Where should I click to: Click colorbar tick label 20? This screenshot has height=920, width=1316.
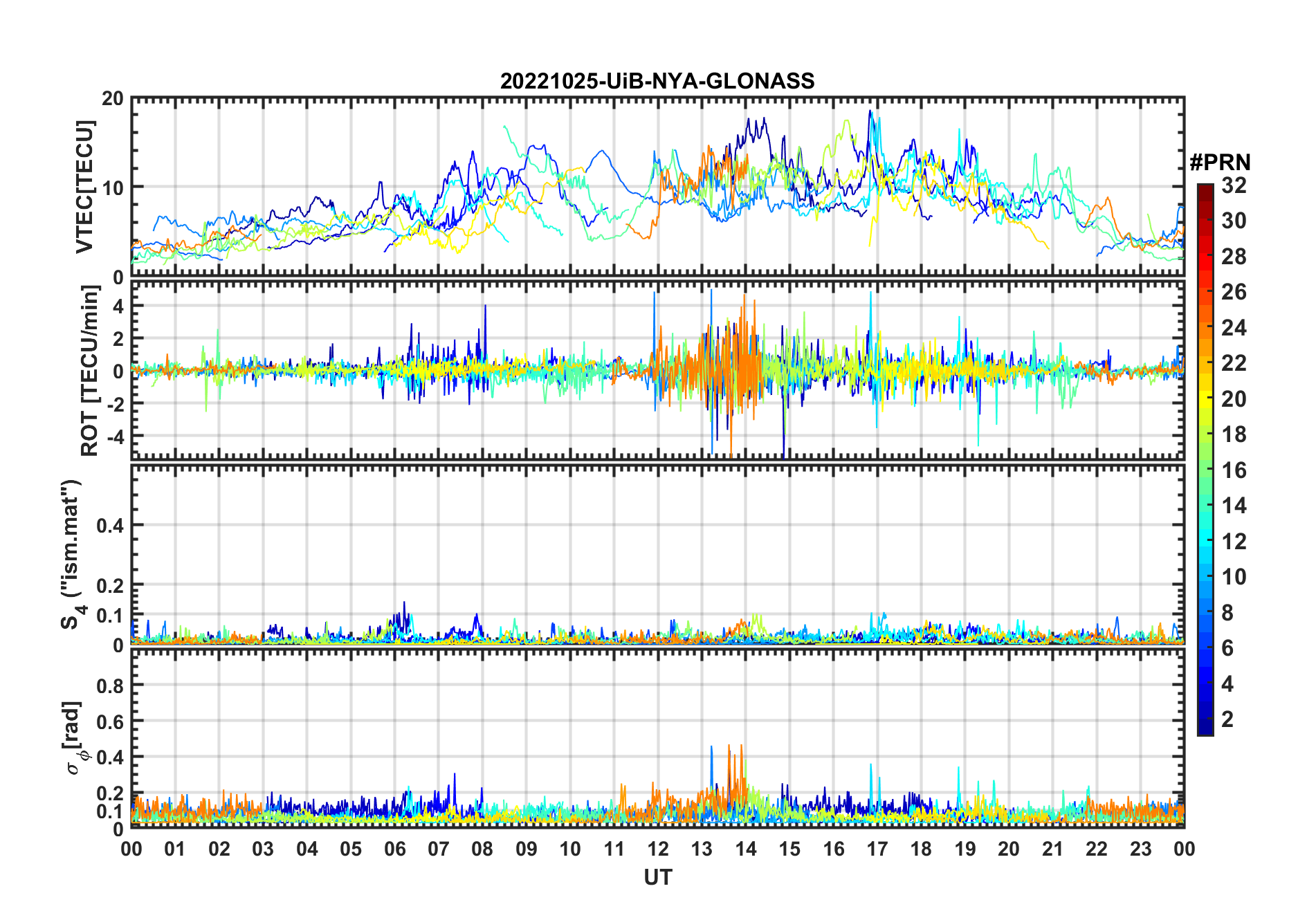1234,398
